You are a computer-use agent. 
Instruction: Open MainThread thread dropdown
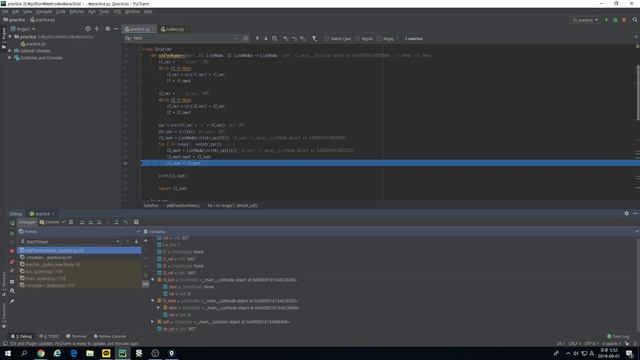point(69,242)
